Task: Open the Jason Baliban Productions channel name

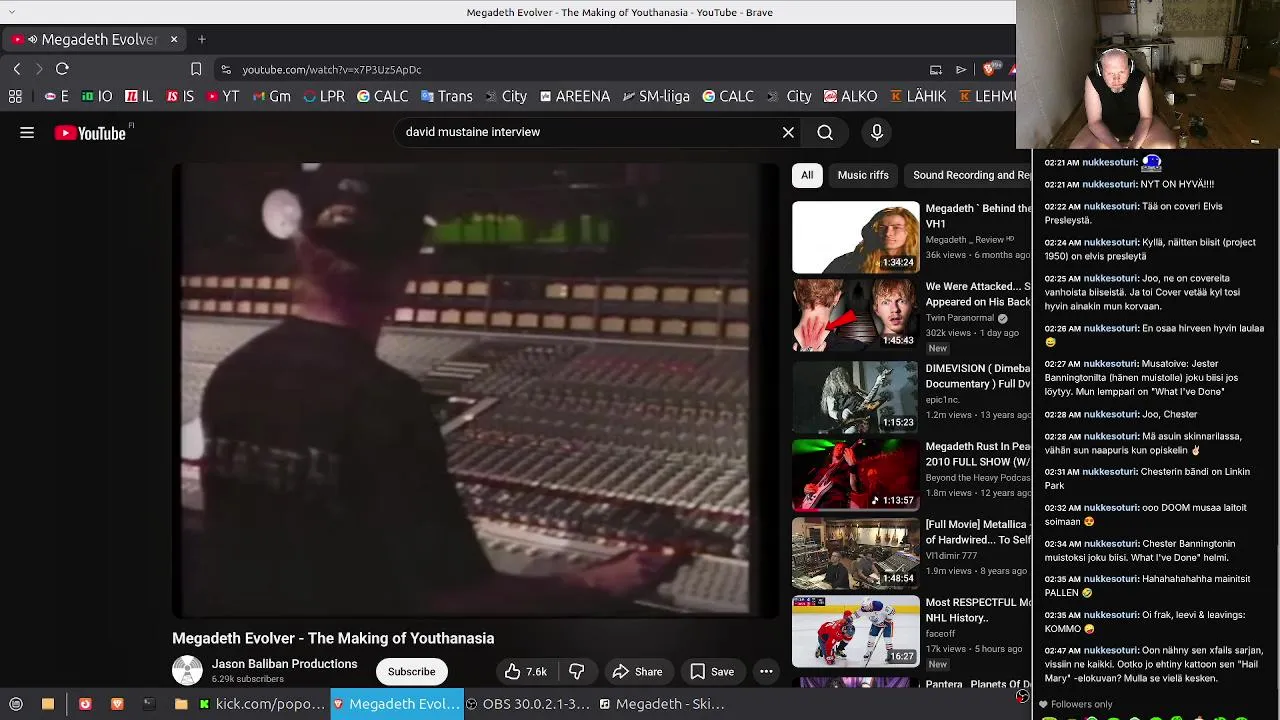Action: pos(284,664)
